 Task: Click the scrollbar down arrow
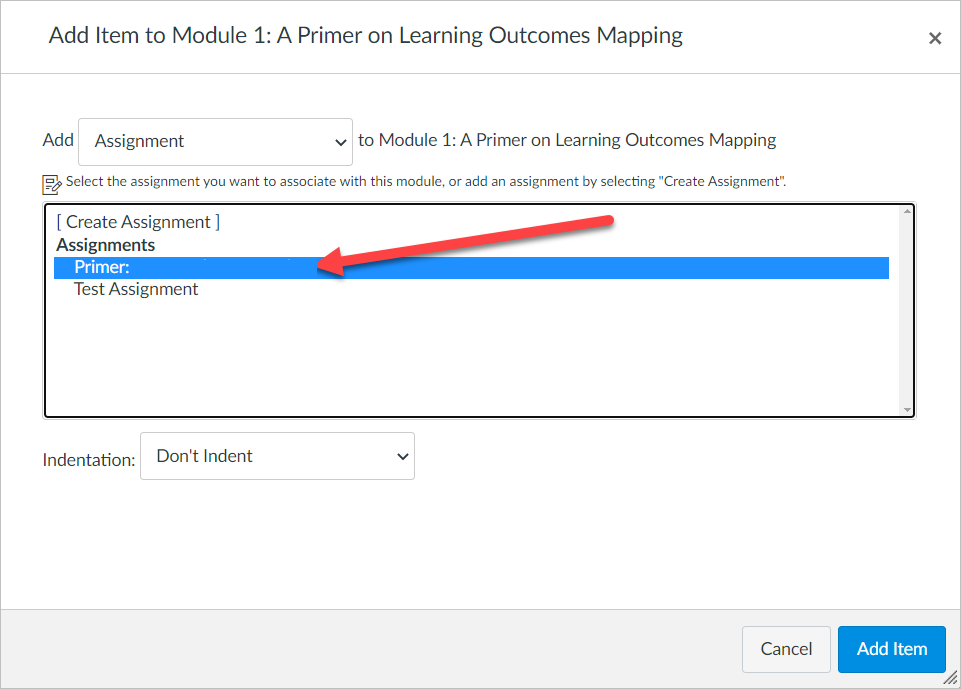(905, 408)
